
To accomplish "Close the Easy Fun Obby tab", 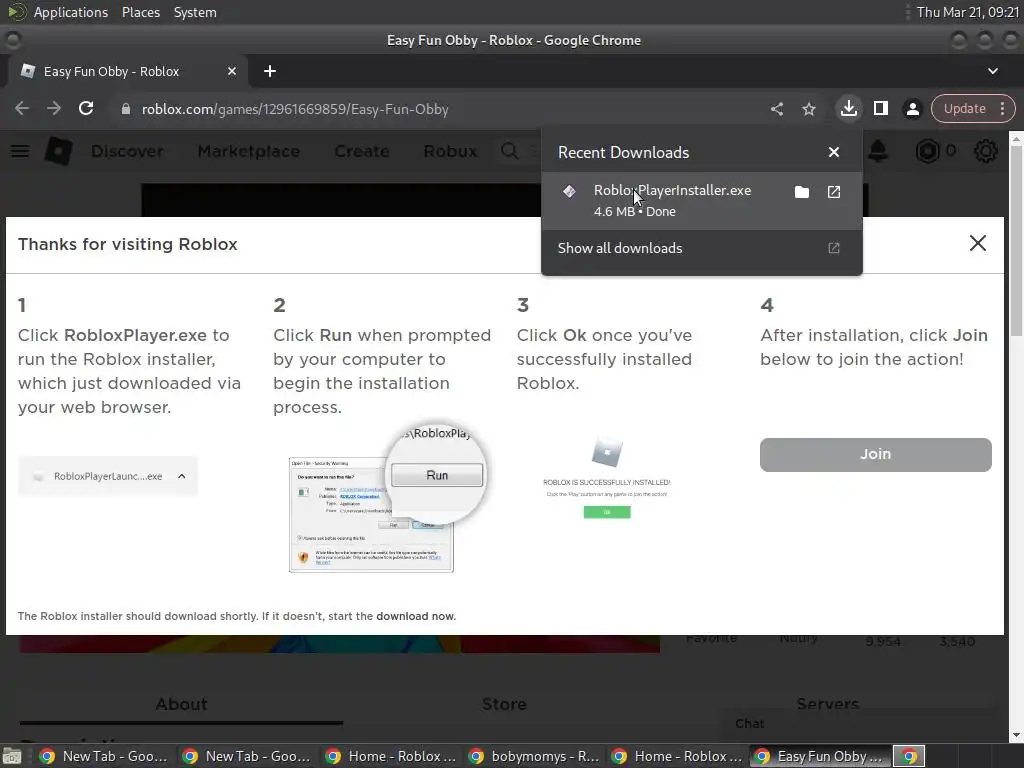I will click(232, 71).
